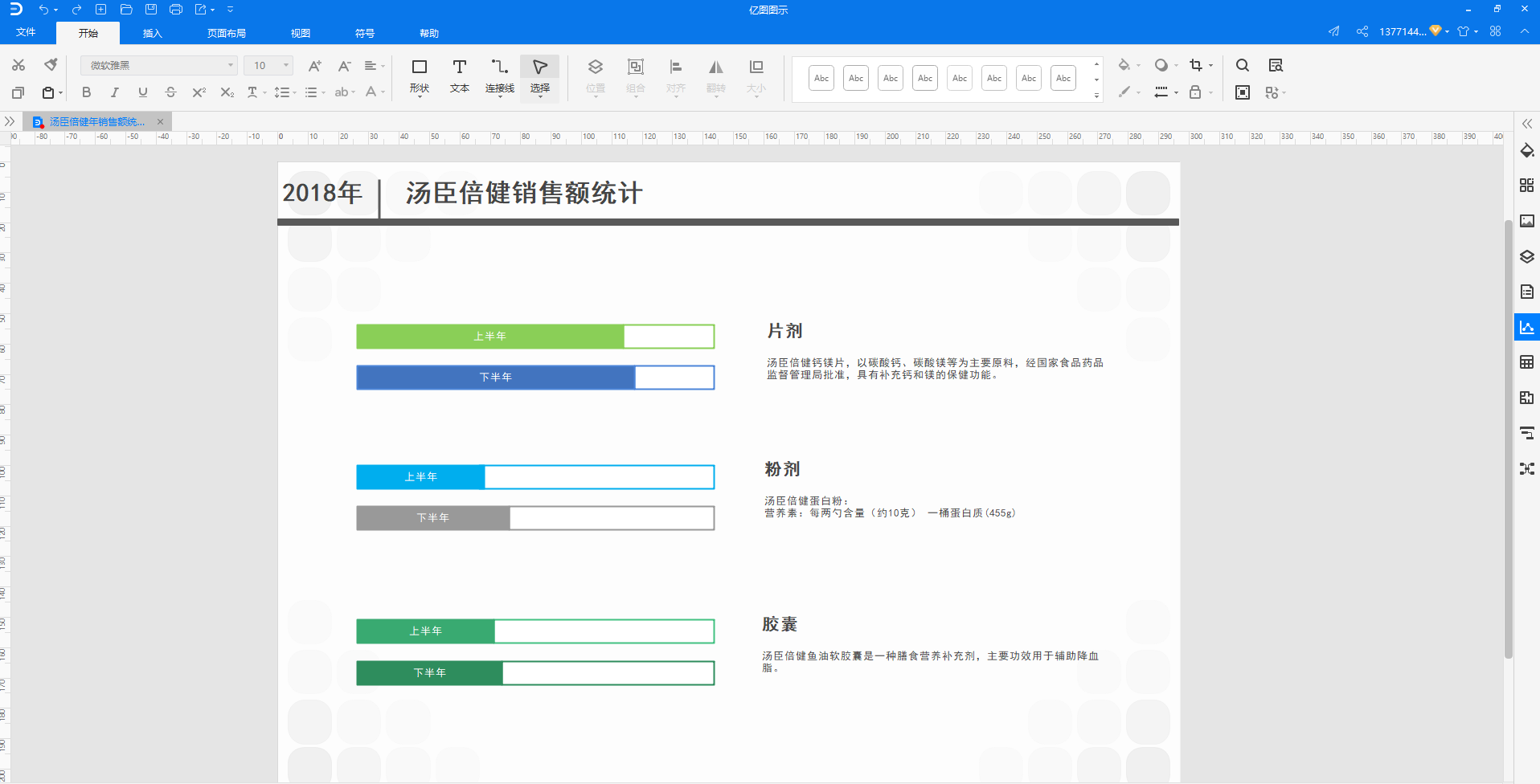Increase font size with A+ icon
Viewport: 1540px width, 784px height.
(x=314, y=65)
